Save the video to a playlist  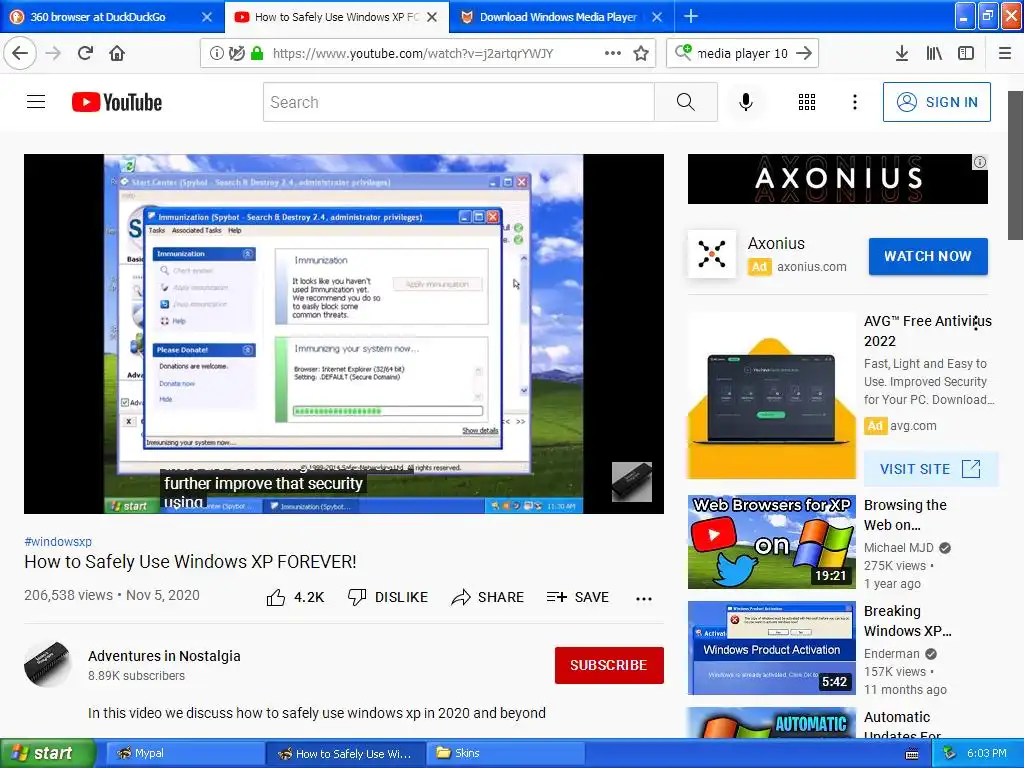pyautogui.click(x=578, y=597)
